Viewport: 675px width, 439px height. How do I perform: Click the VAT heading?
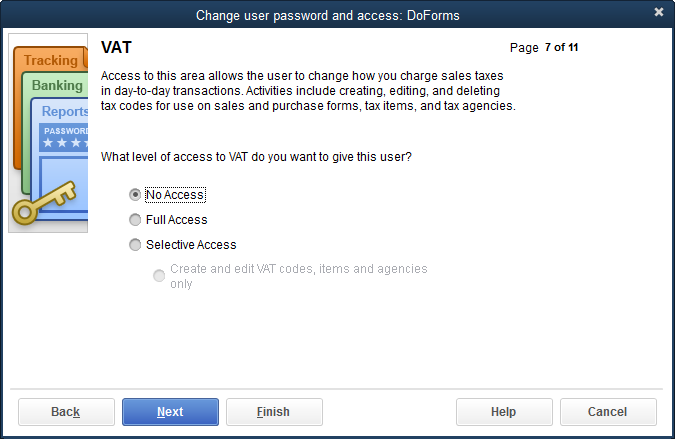click(116, 48)
